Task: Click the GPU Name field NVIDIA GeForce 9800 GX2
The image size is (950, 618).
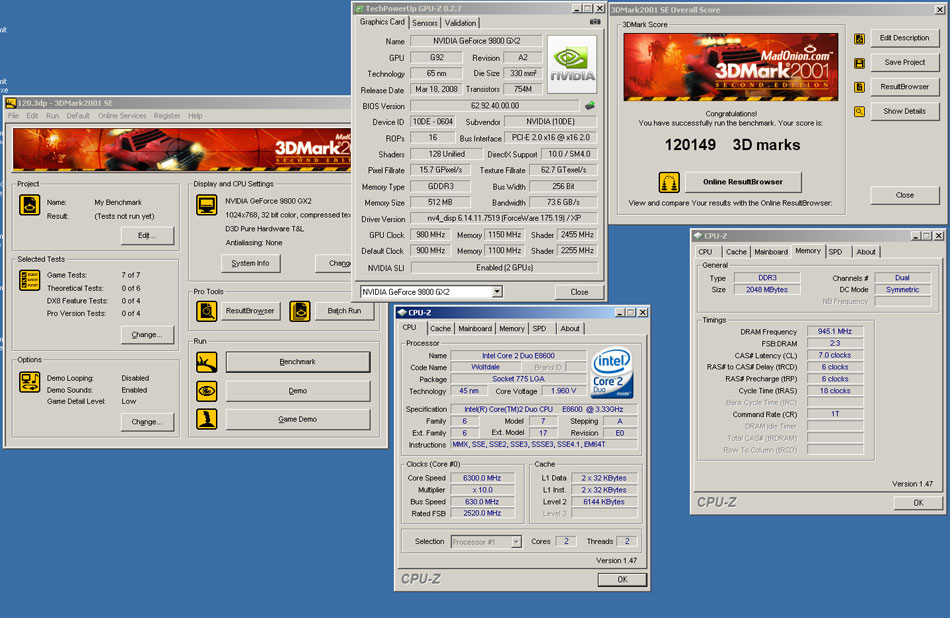Action: pyautogui.click(x=476, y=41)
